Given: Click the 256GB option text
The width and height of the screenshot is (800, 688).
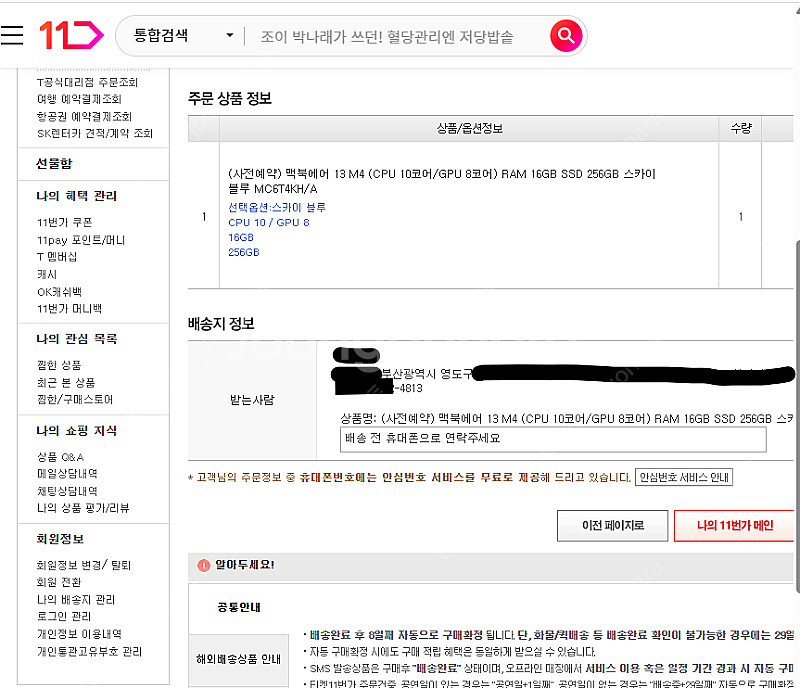Looking at the screenshot, I should tap(243, 252).
